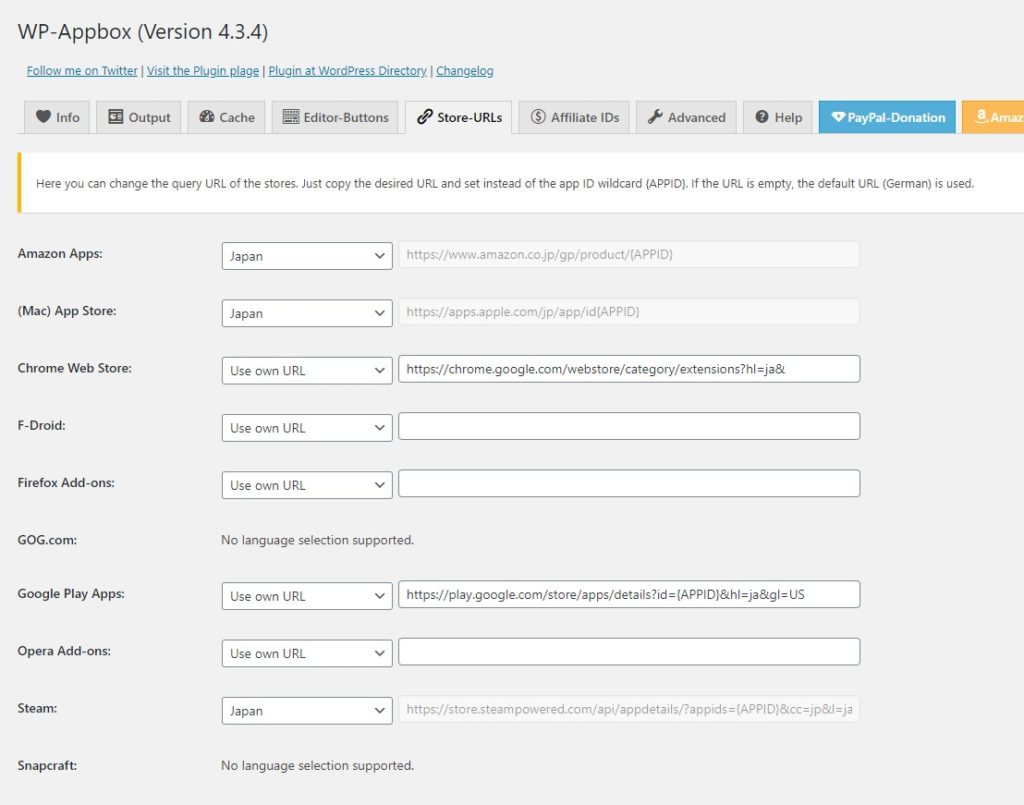Click the Google Play Apps URL field

(x=629, y=594)
